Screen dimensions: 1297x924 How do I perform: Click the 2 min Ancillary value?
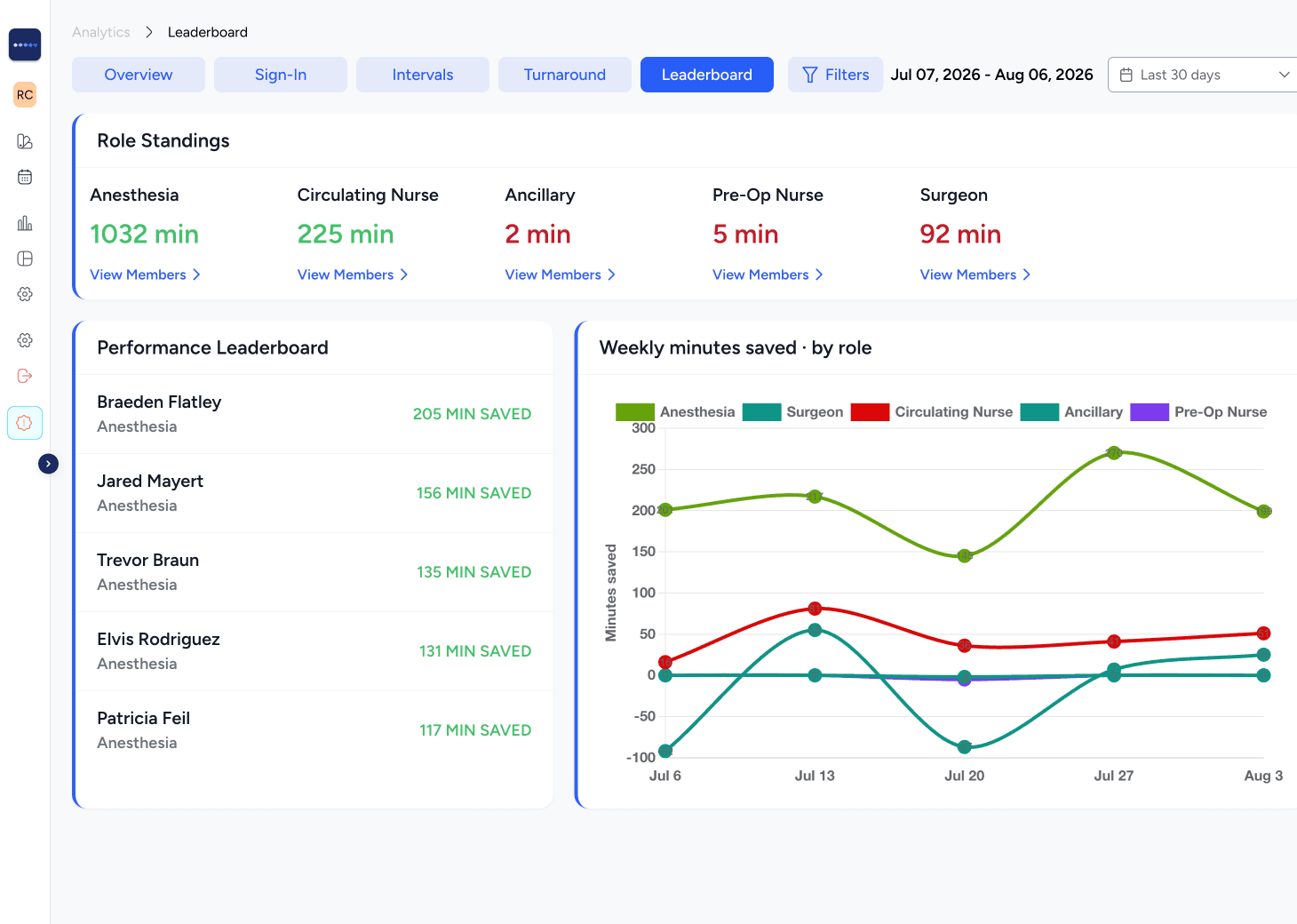tap(537, 234)
